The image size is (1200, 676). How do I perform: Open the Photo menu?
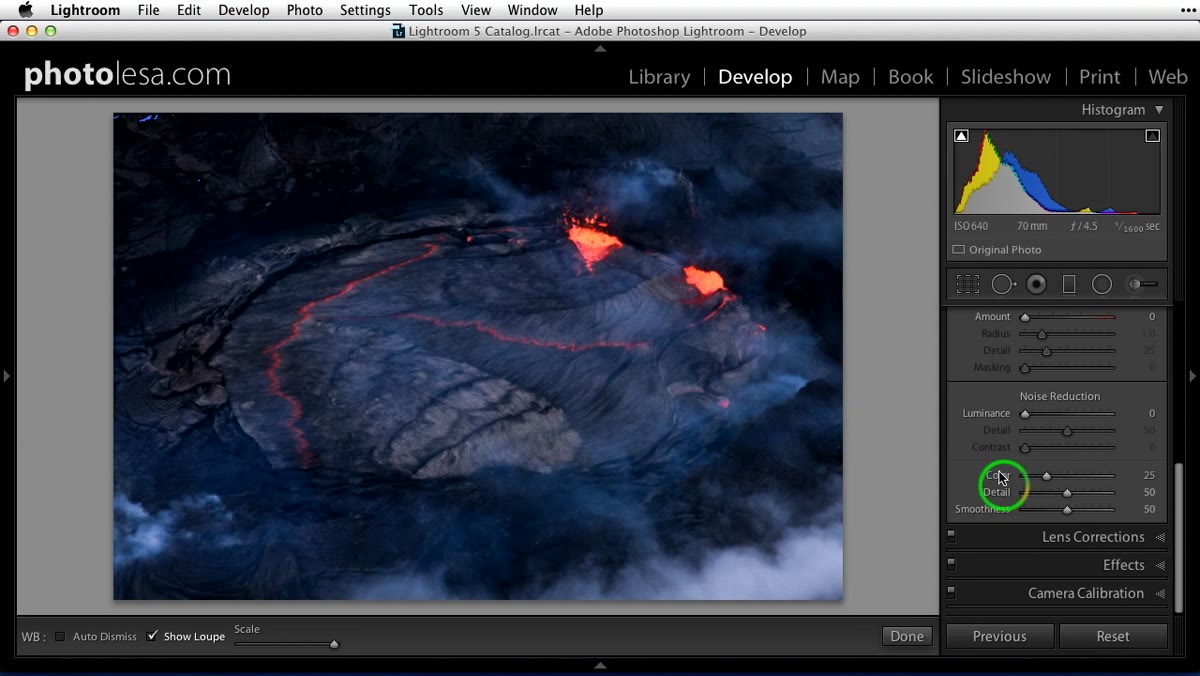[x=304, y=10]
